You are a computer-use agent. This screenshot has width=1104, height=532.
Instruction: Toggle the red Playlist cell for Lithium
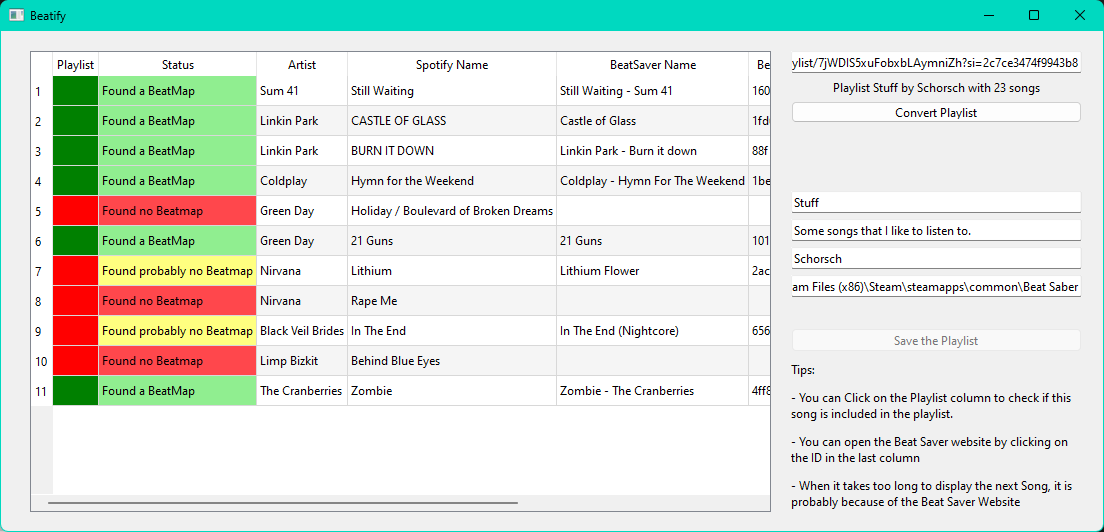pyautogui.click(x=76, y=271)
